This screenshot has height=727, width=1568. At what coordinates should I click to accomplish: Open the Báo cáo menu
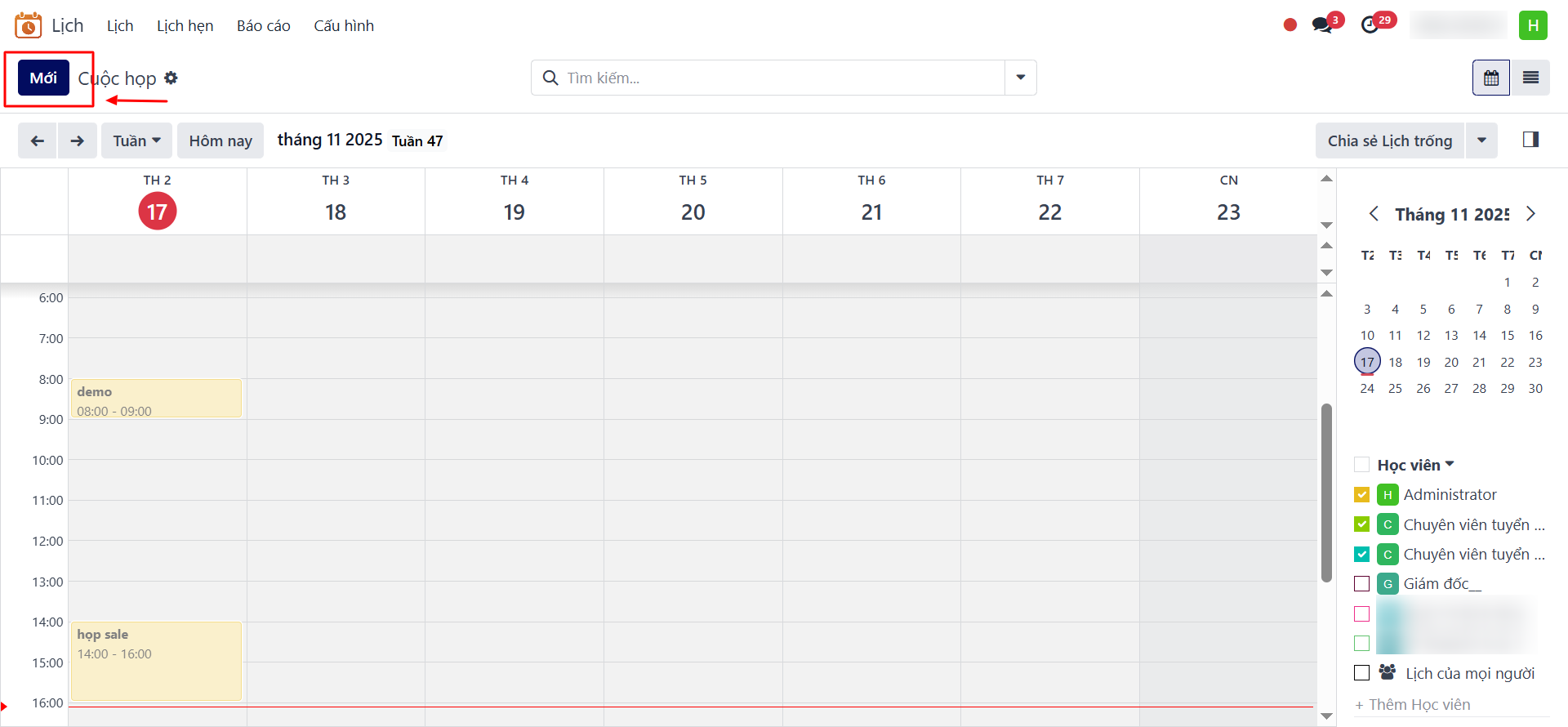pyautogui.click(x=263, y=26)
